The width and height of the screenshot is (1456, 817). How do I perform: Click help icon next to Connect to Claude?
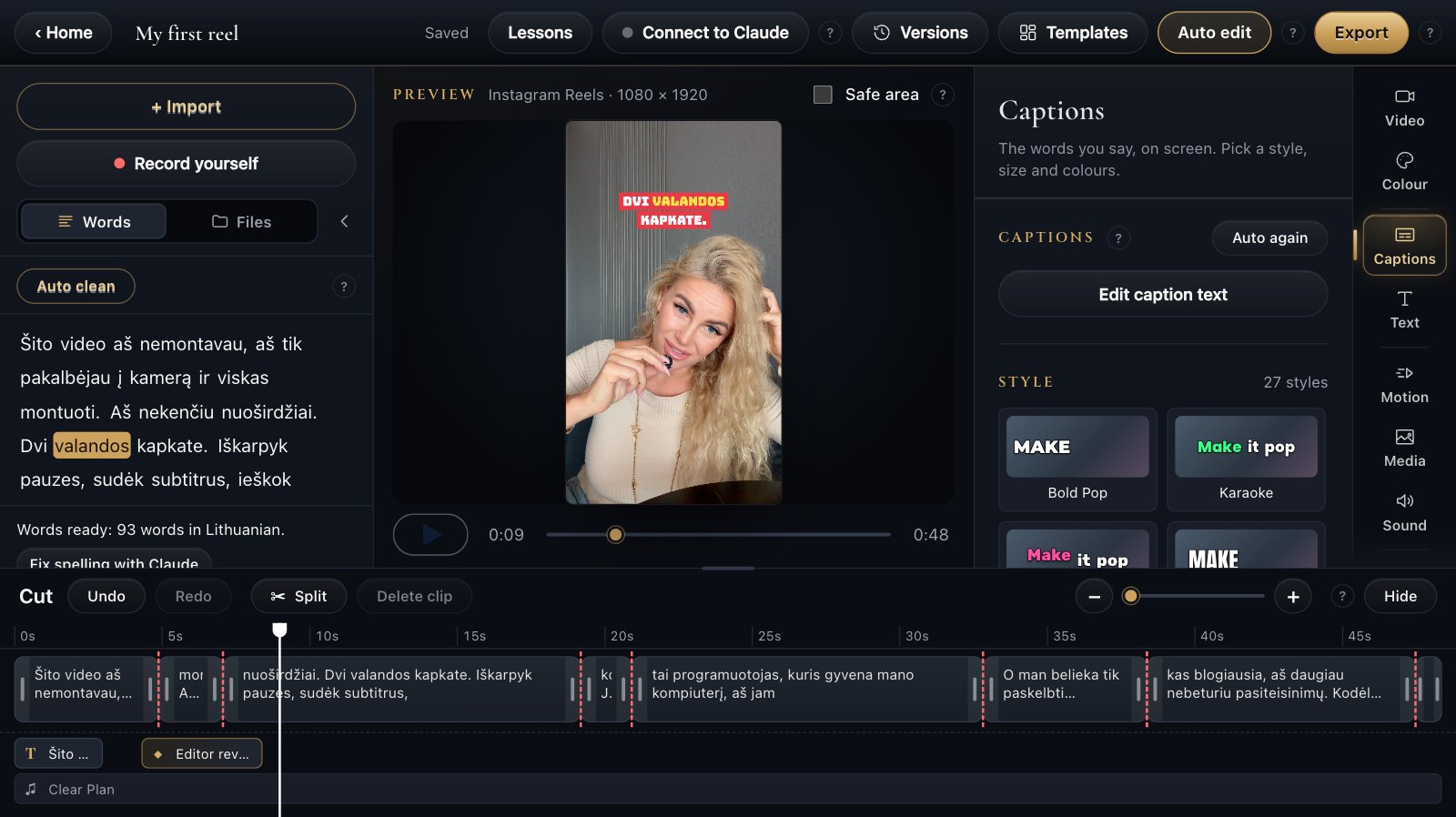(829, 33)
